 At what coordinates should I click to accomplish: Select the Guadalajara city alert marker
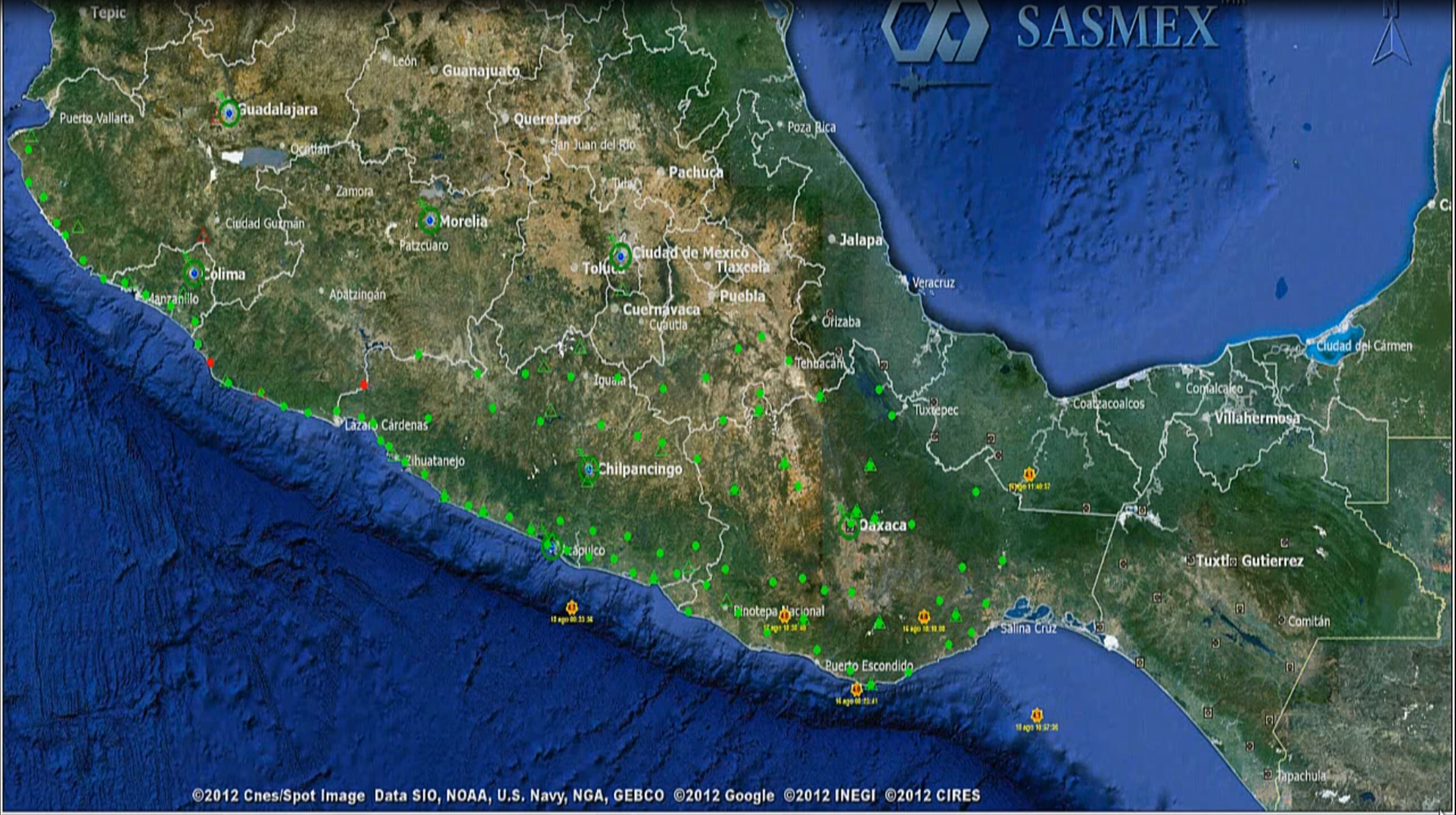pyautogui.click(x=229, y=113)
